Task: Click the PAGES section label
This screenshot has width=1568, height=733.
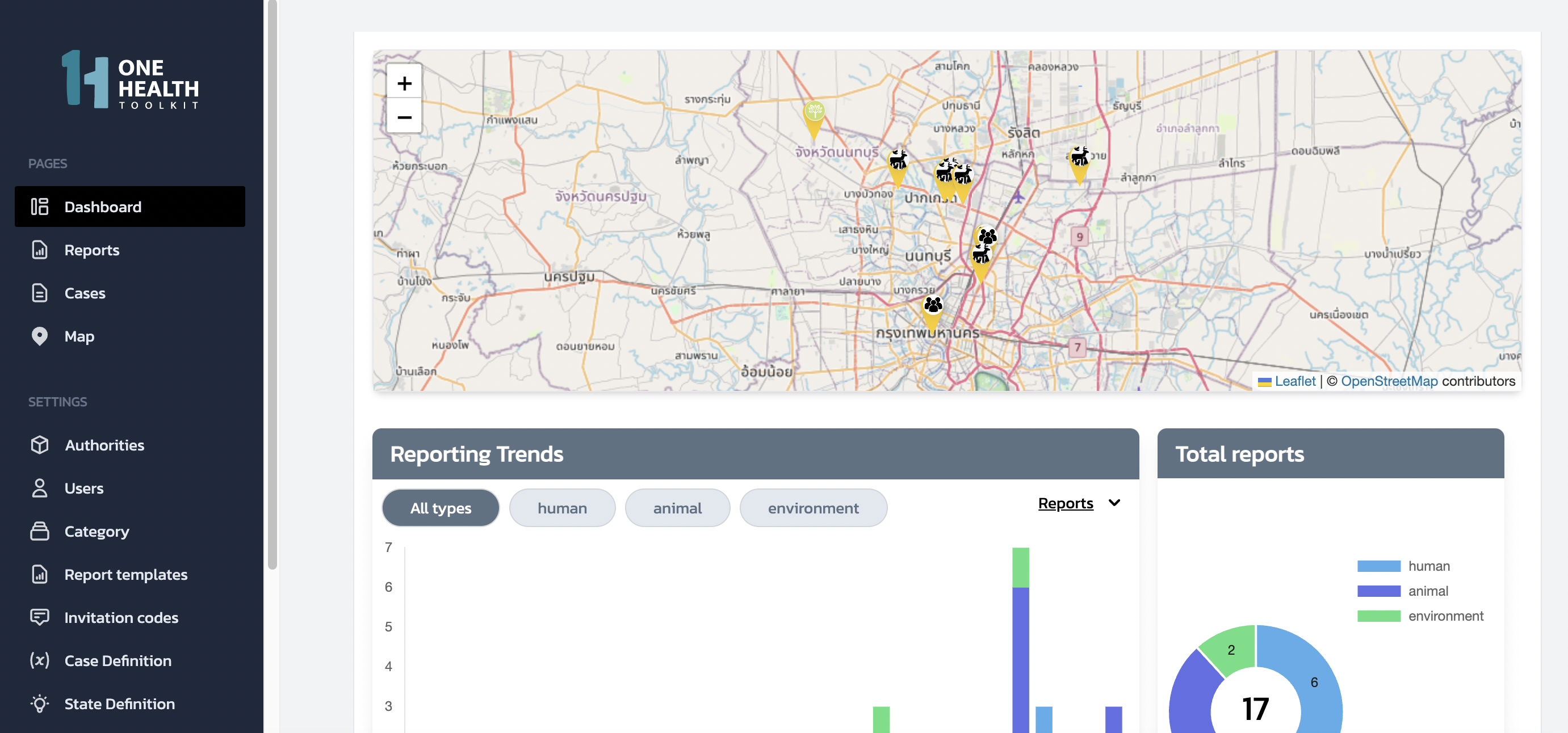Action: [48, 163]
